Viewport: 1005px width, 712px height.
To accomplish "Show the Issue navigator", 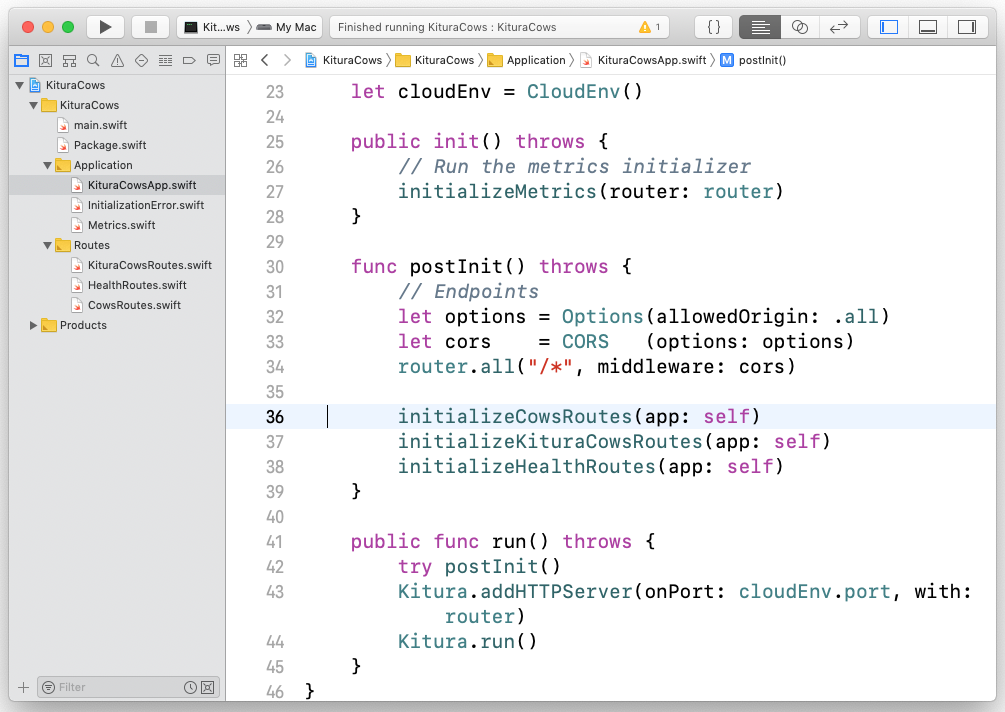I will click(117, 60).
